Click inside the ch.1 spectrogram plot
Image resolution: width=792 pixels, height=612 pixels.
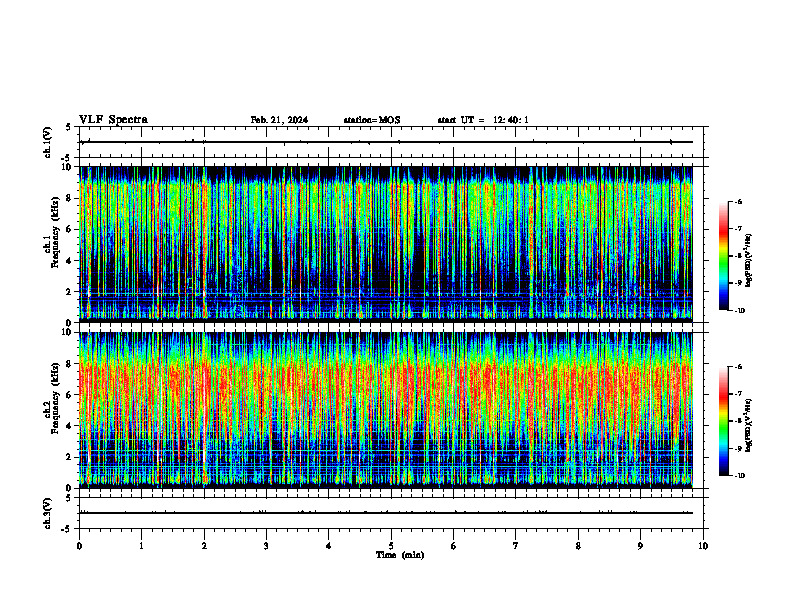pyautogui.click(x=386, y=244)
